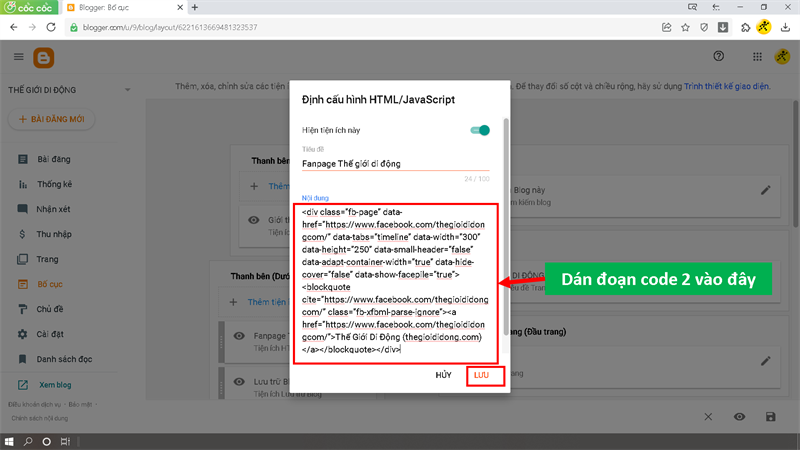This screenshot has width=800, height=450.
Task: Expand the THẾ GIỚI DI ĐỘNG blog dropdown
Action: (128, 90)
